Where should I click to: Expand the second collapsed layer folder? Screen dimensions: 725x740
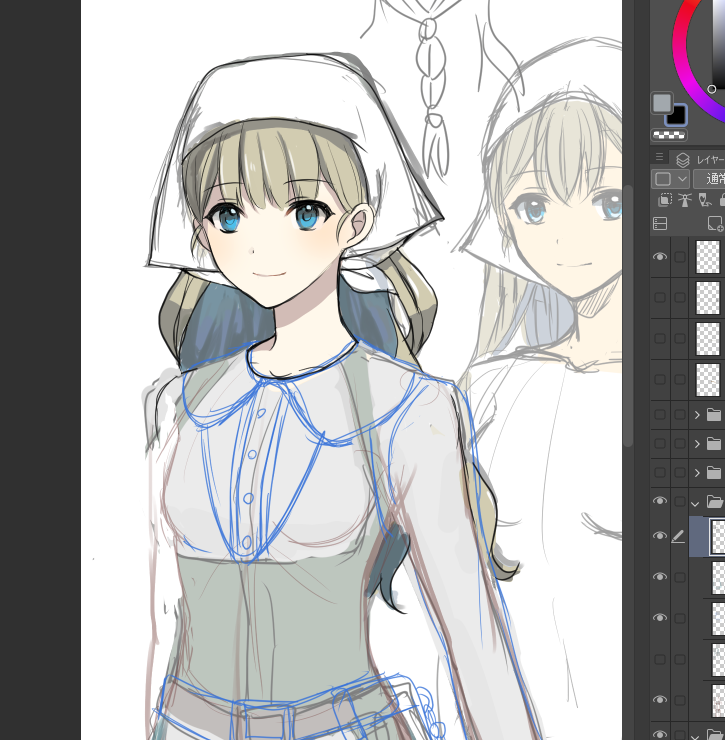pos(697,444)
